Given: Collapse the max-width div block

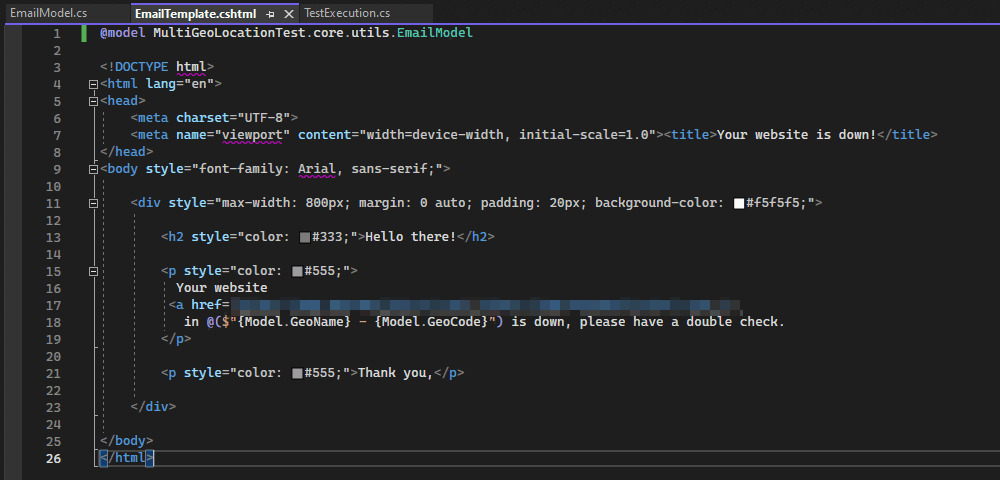Looking at the screenshot, I should tap(93, 203).
